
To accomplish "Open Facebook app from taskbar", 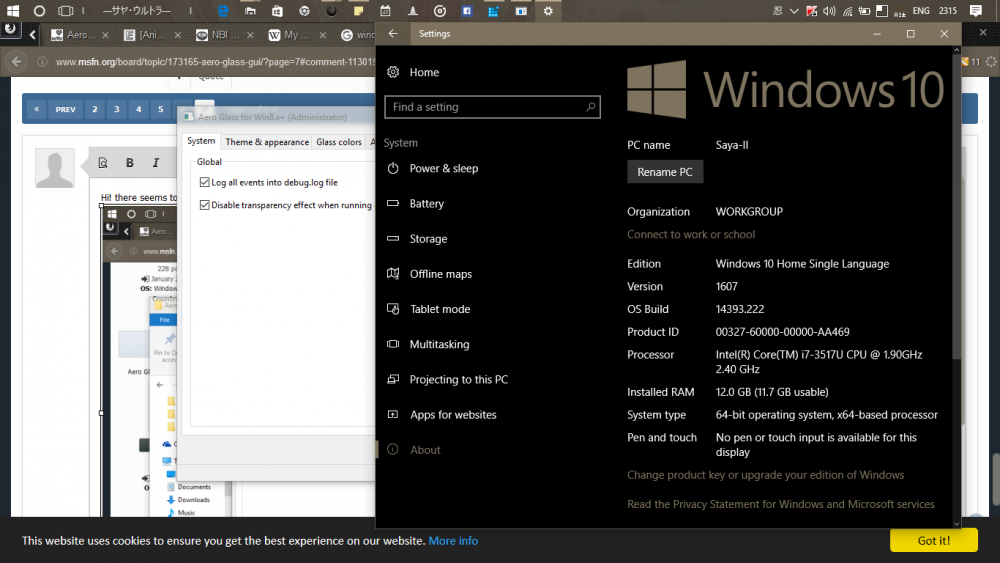I will pyautogui.click(x=467, y=11).
